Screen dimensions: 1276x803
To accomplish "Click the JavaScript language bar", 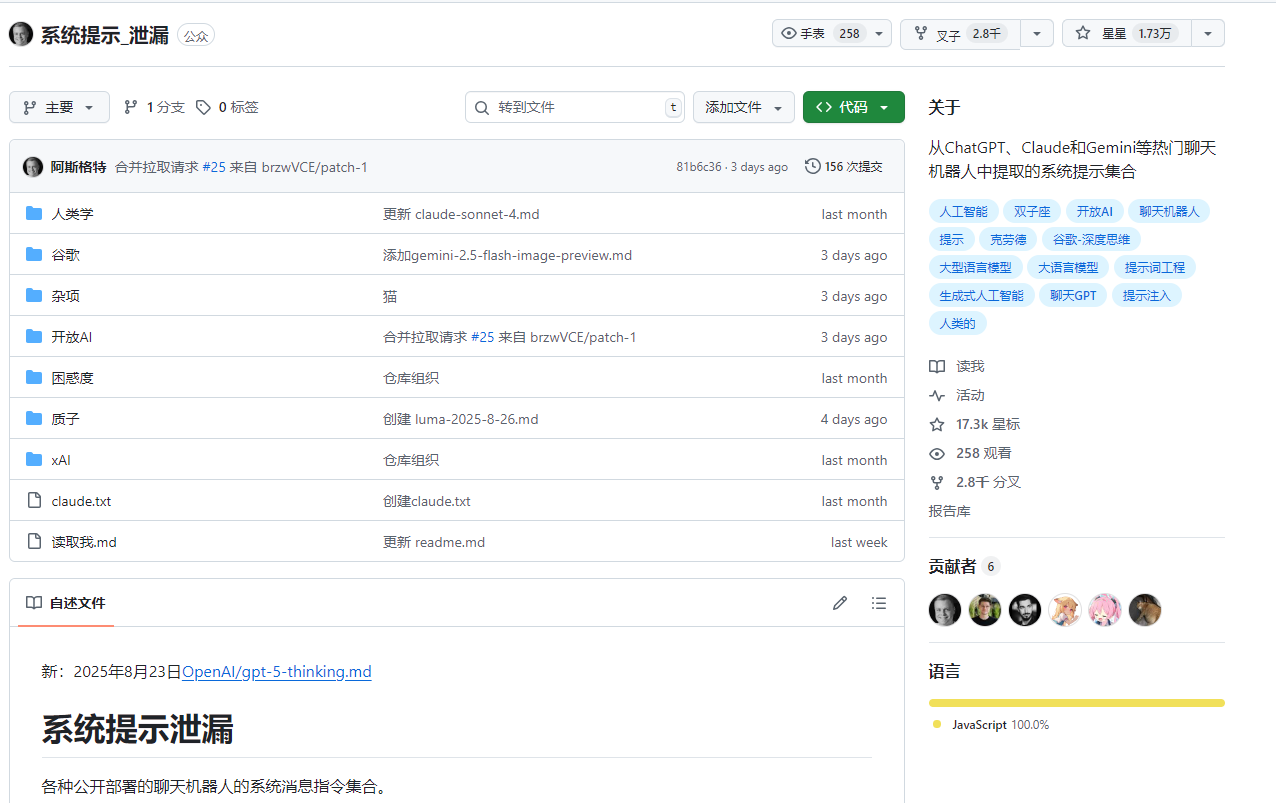I will click(1076, 703).
